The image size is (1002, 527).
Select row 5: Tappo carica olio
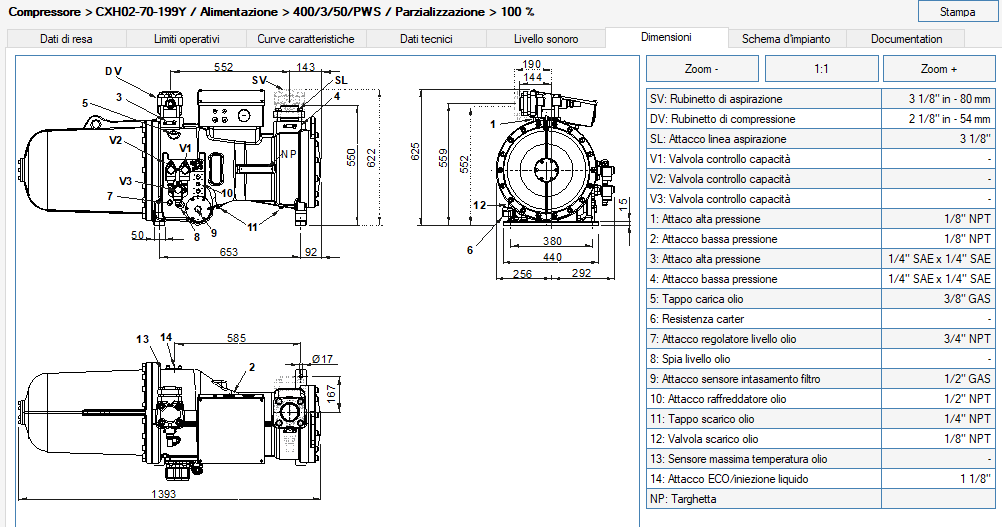821,299
